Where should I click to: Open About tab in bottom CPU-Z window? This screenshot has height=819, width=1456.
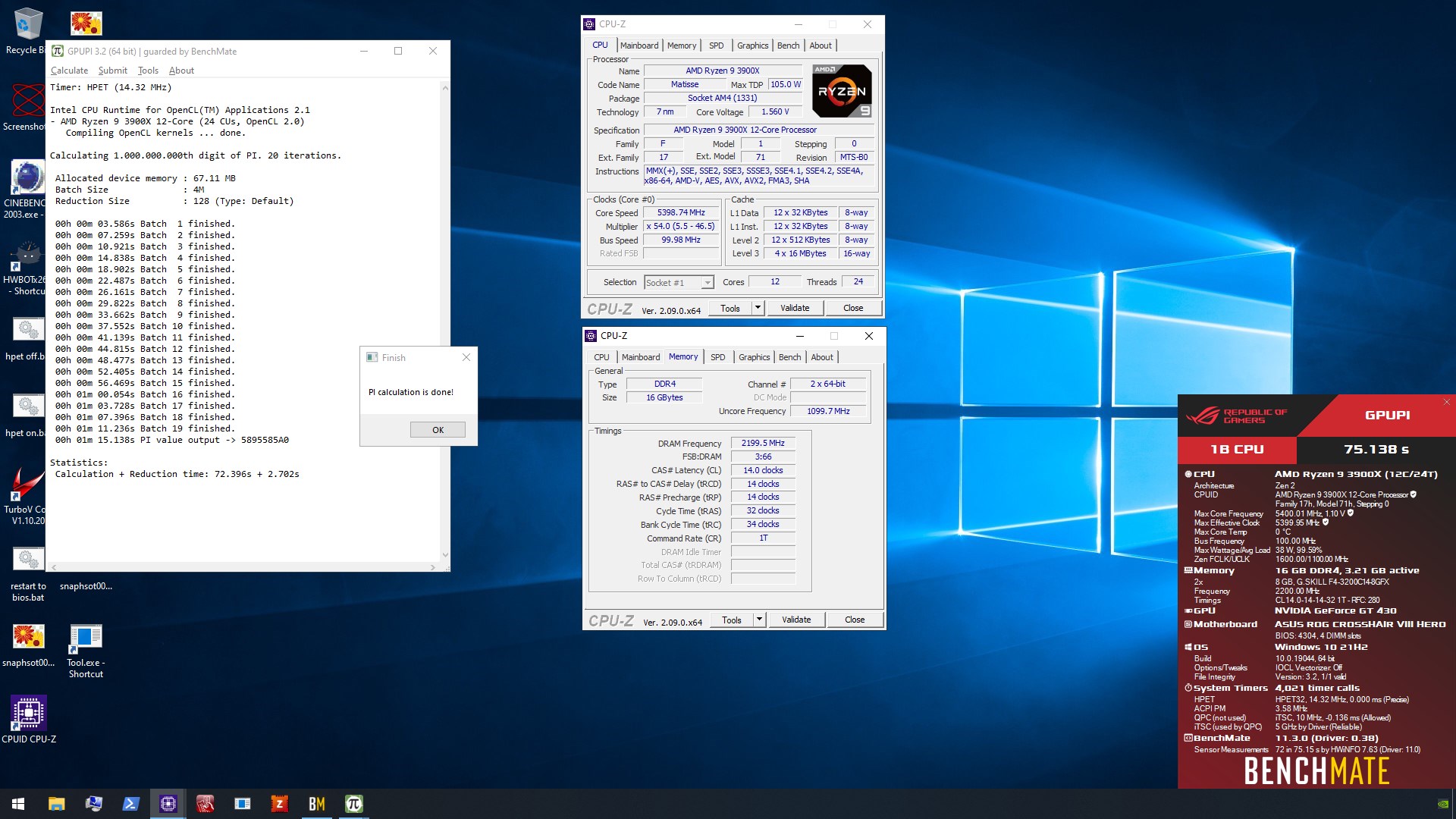(821, 357)
